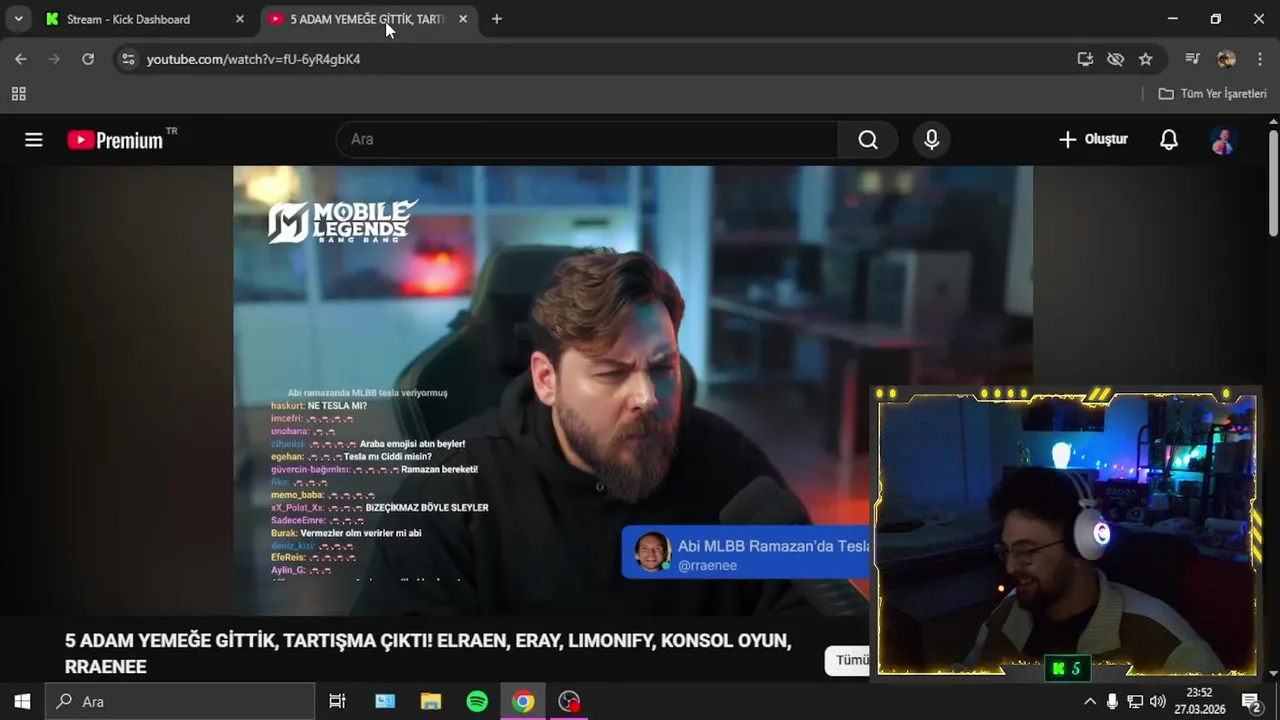Open site information icon in address bar
1280x720 pixels.
tap(128, 59)
